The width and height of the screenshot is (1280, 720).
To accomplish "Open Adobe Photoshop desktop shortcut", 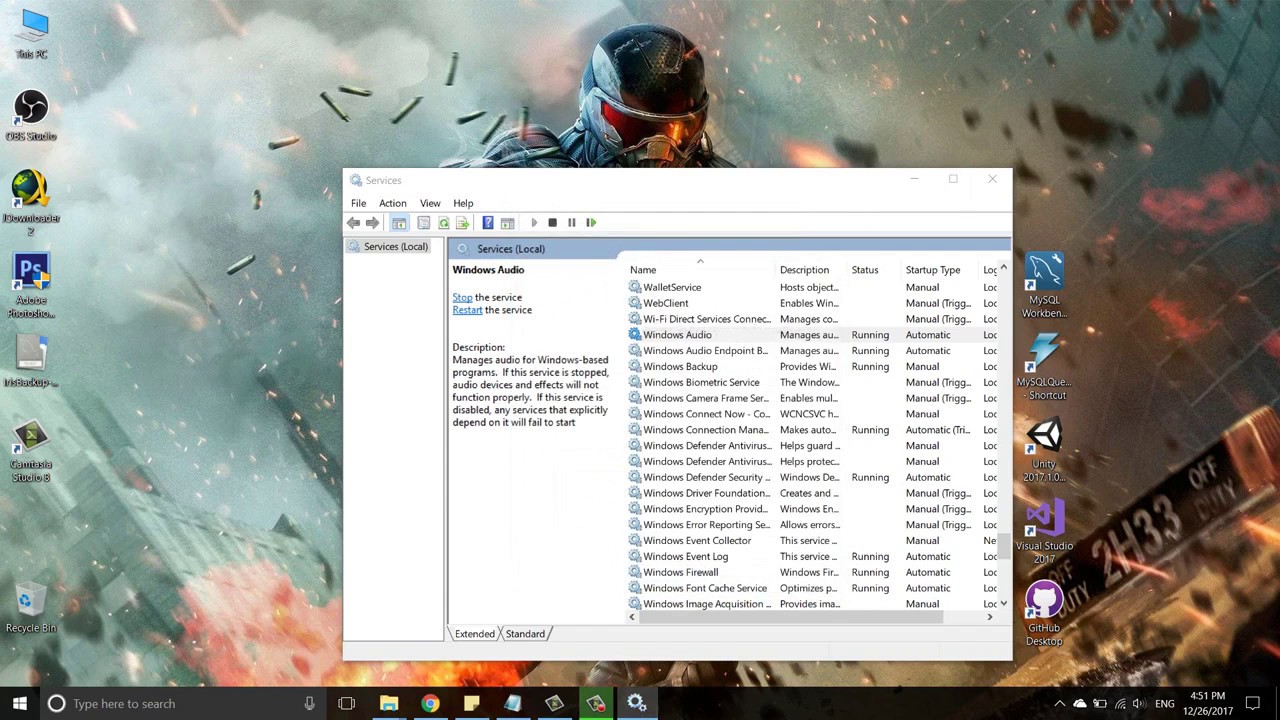I will coord(31,287).
